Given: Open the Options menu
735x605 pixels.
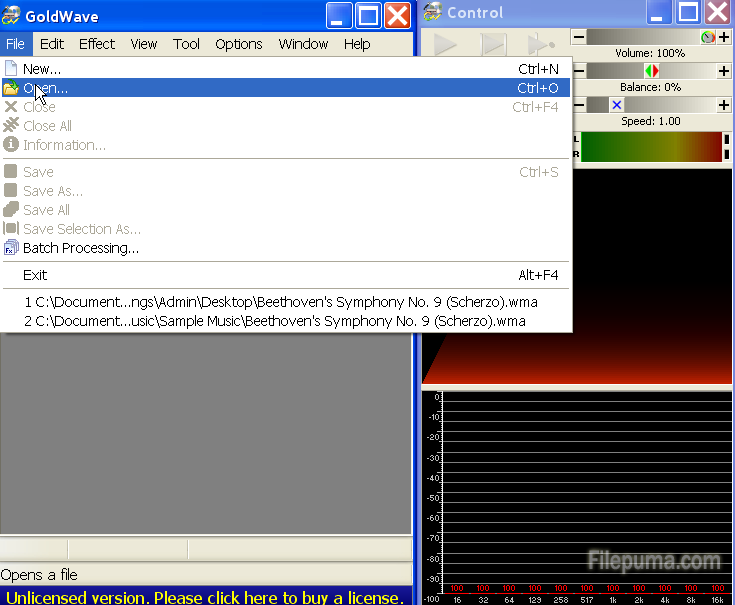Looking at the screenshot, I should [x=239, y=44].
